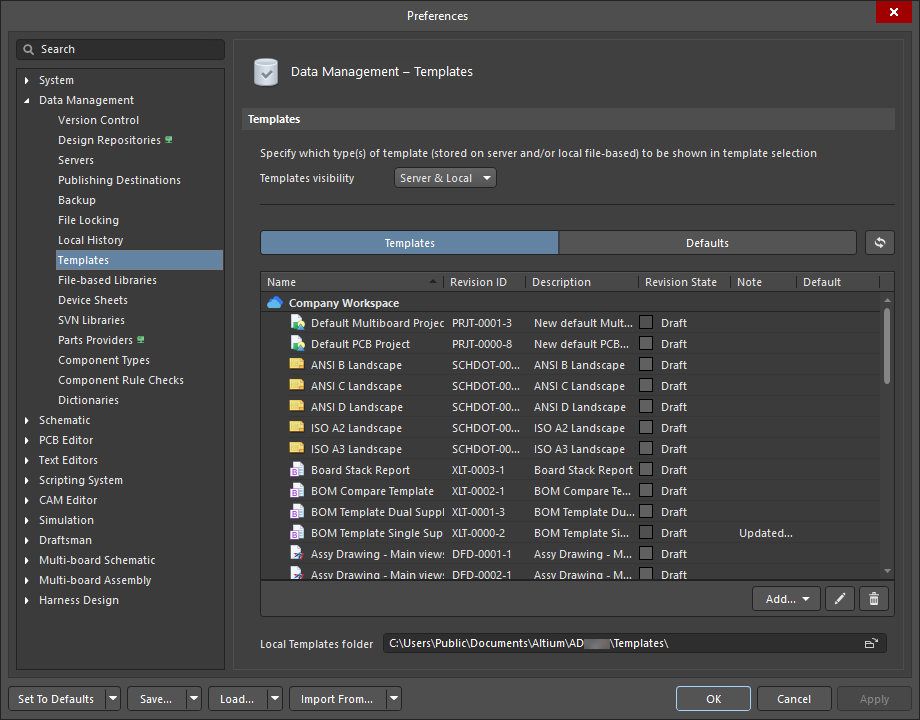Screen dimensions: 920x720
Task: Click the Company Workspace cloud icon
Action: (275, 303)
